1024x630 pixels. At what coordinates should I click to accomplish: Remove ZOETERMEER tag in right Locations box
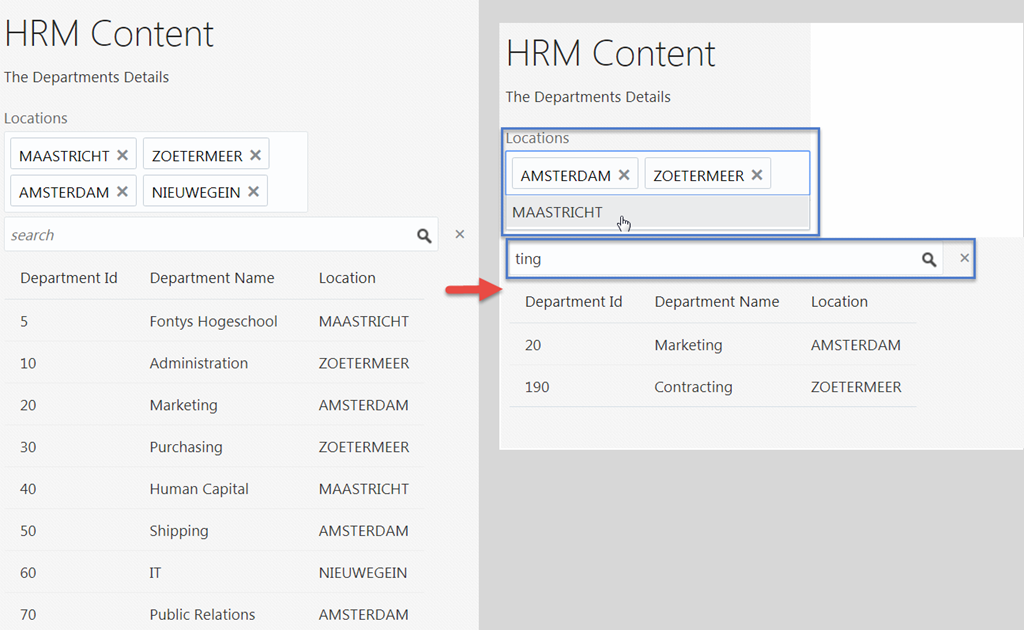point(757,175)
